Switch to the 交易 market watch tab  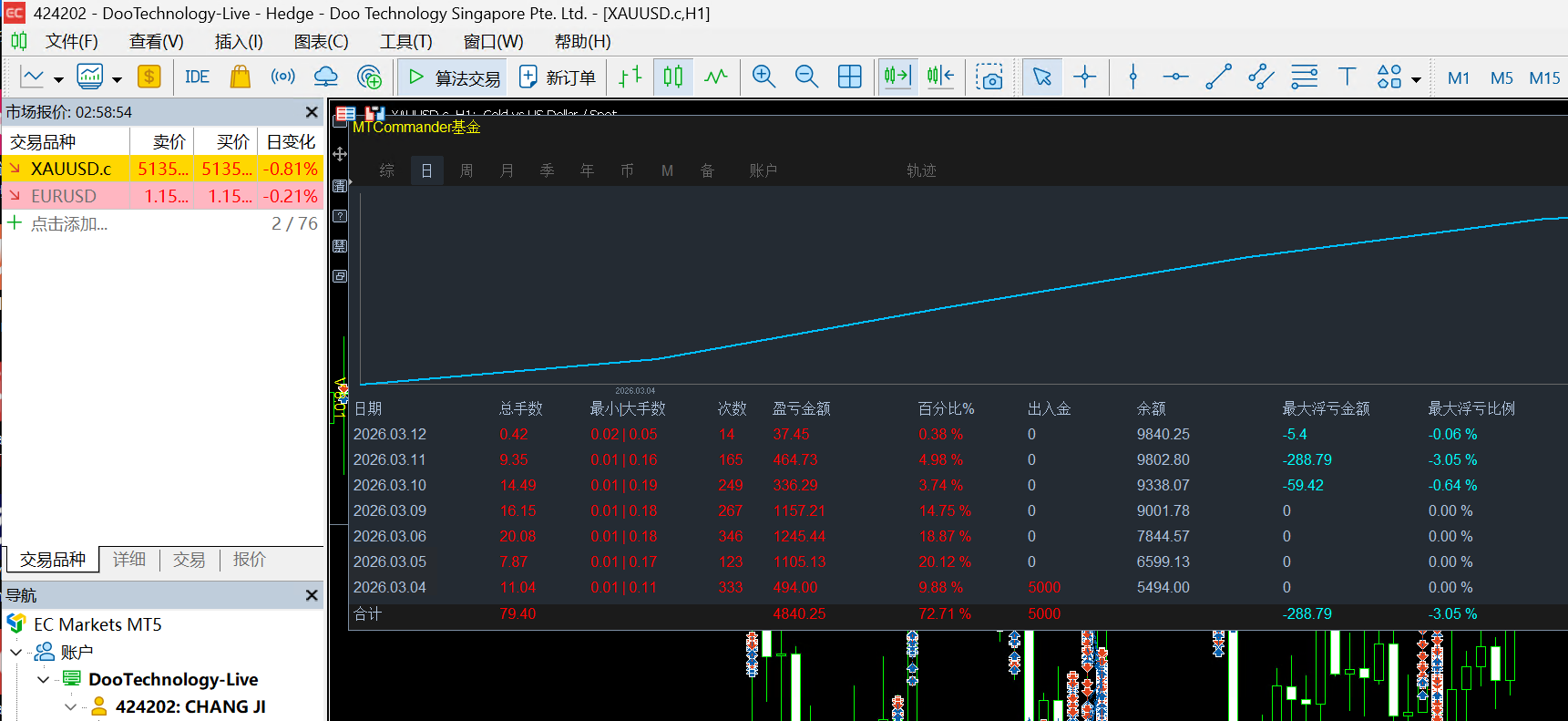point(190,560)
